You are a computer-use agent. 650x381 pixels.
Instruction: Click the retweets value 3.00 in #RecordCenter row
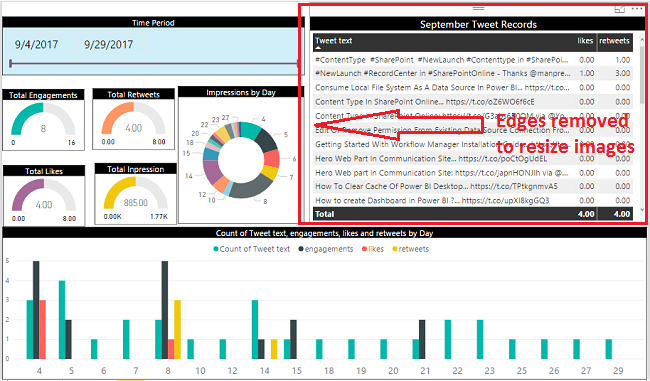pos(623,73)
